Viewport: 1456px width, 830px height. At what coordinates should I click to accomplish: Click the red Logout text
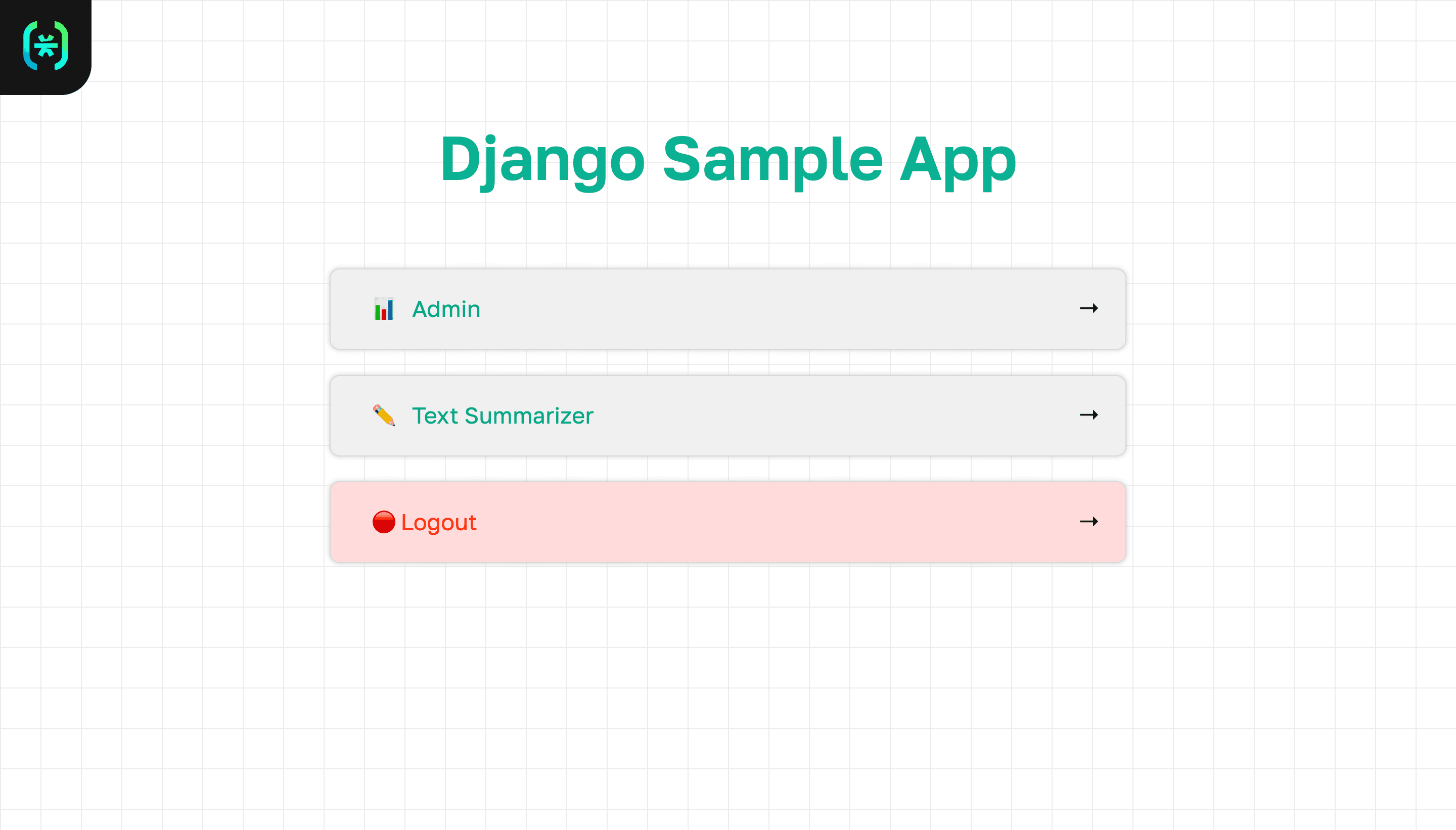[x=438, y=522]
